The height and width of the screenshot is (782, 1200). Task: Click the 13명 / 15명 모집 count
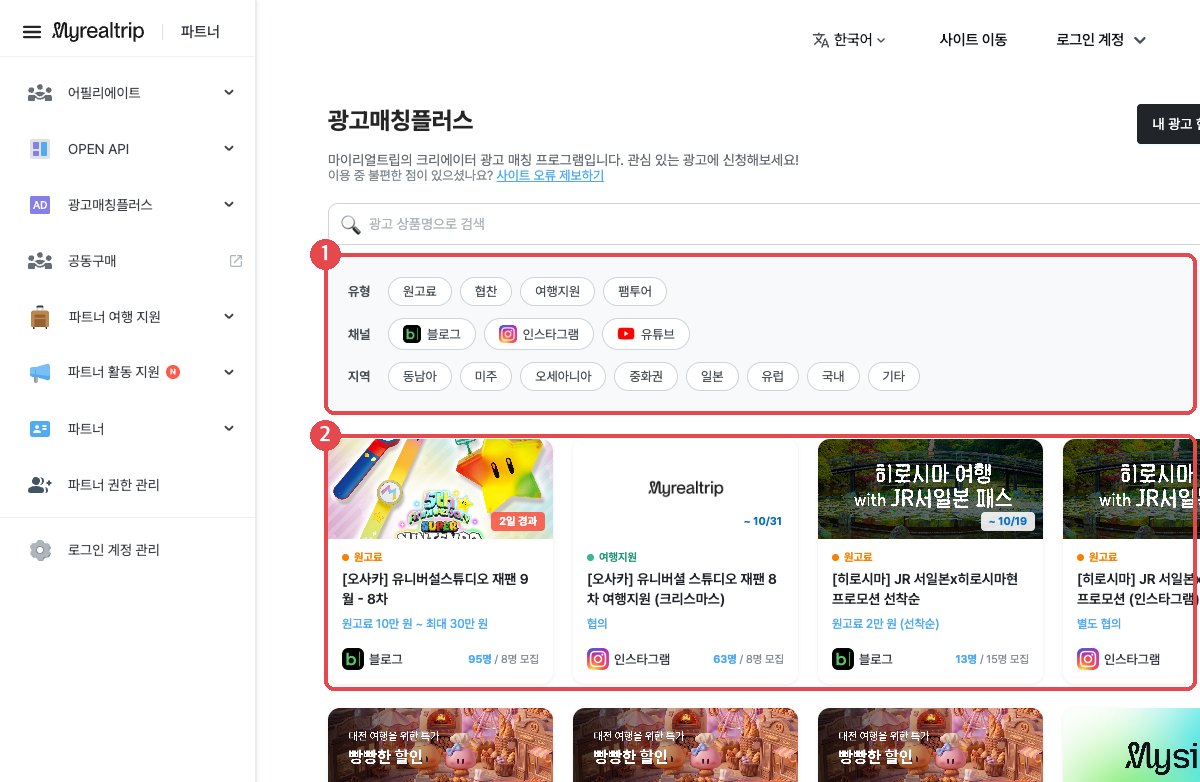click(x=991, y=659)
